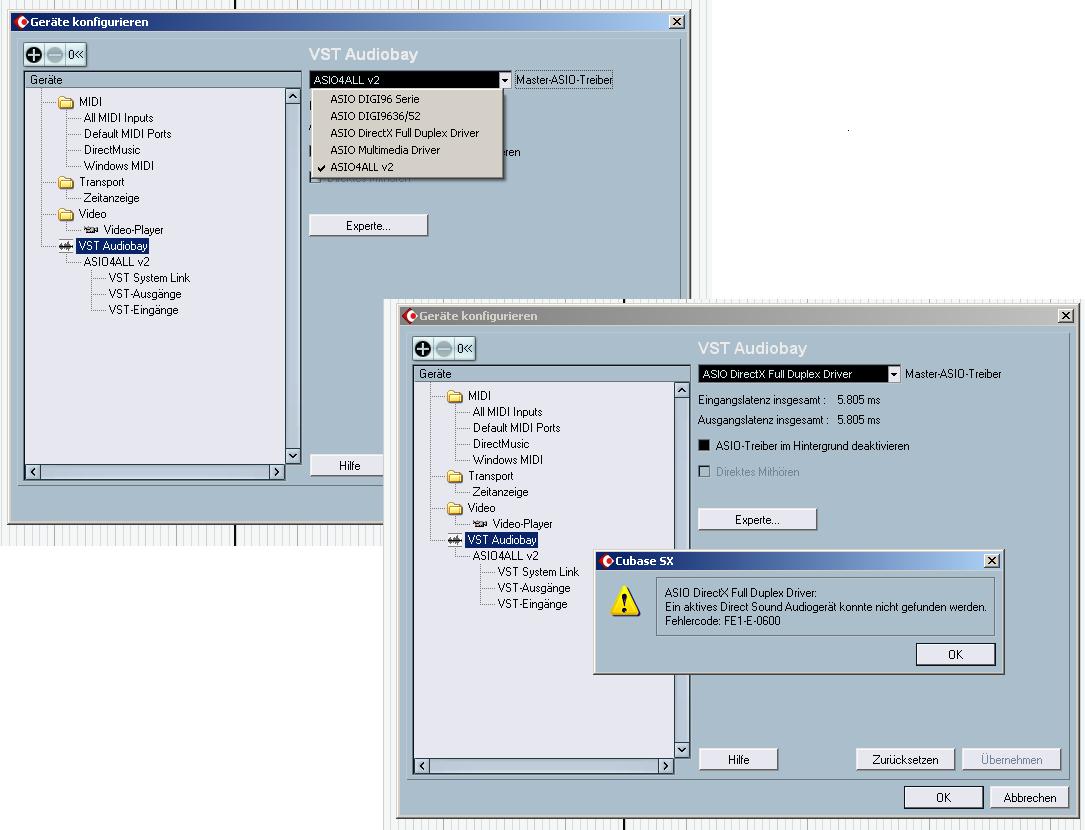This screenshot has height=830, width=1085.
Task: Select DirectMusic in back window tree
Action: (111, 150)
